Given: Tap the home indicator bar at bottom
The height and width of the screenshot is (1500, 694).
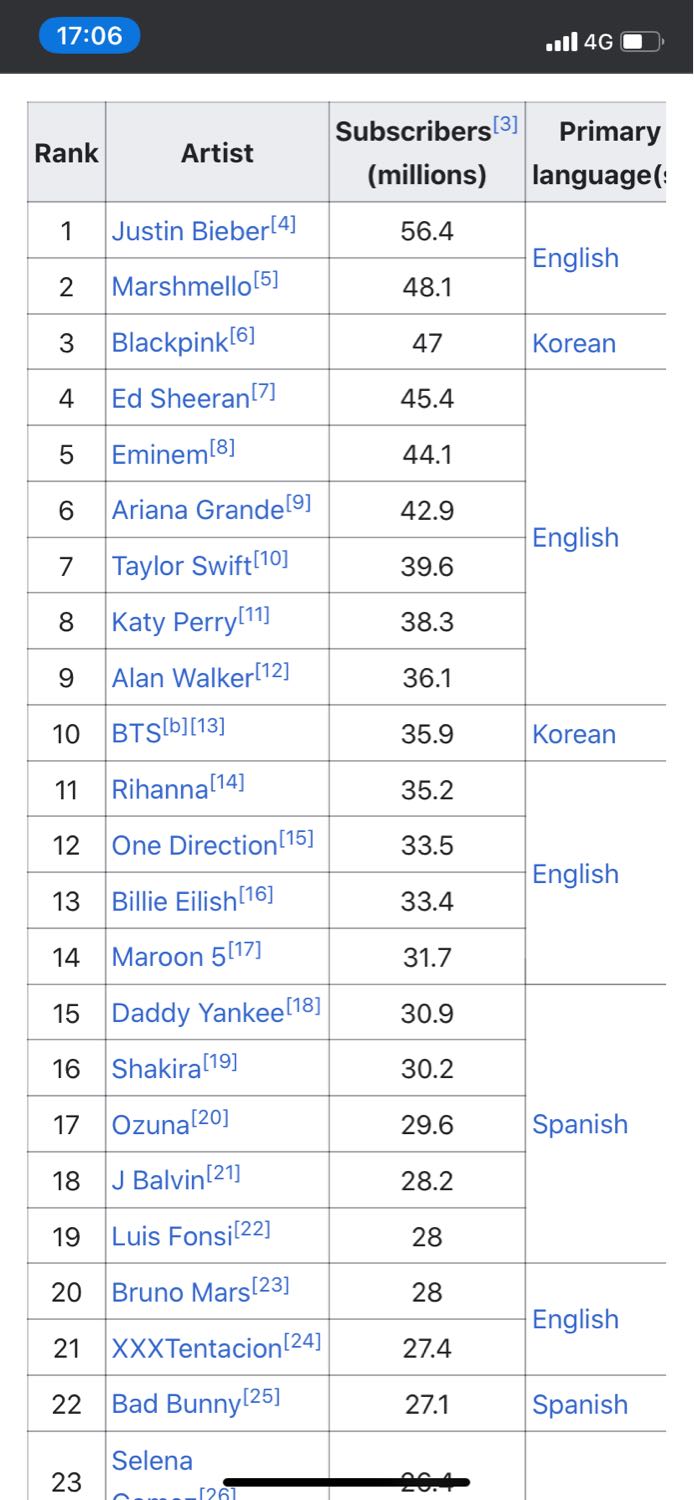Looking at the screenshot, I should click(x=346, y=1482).
